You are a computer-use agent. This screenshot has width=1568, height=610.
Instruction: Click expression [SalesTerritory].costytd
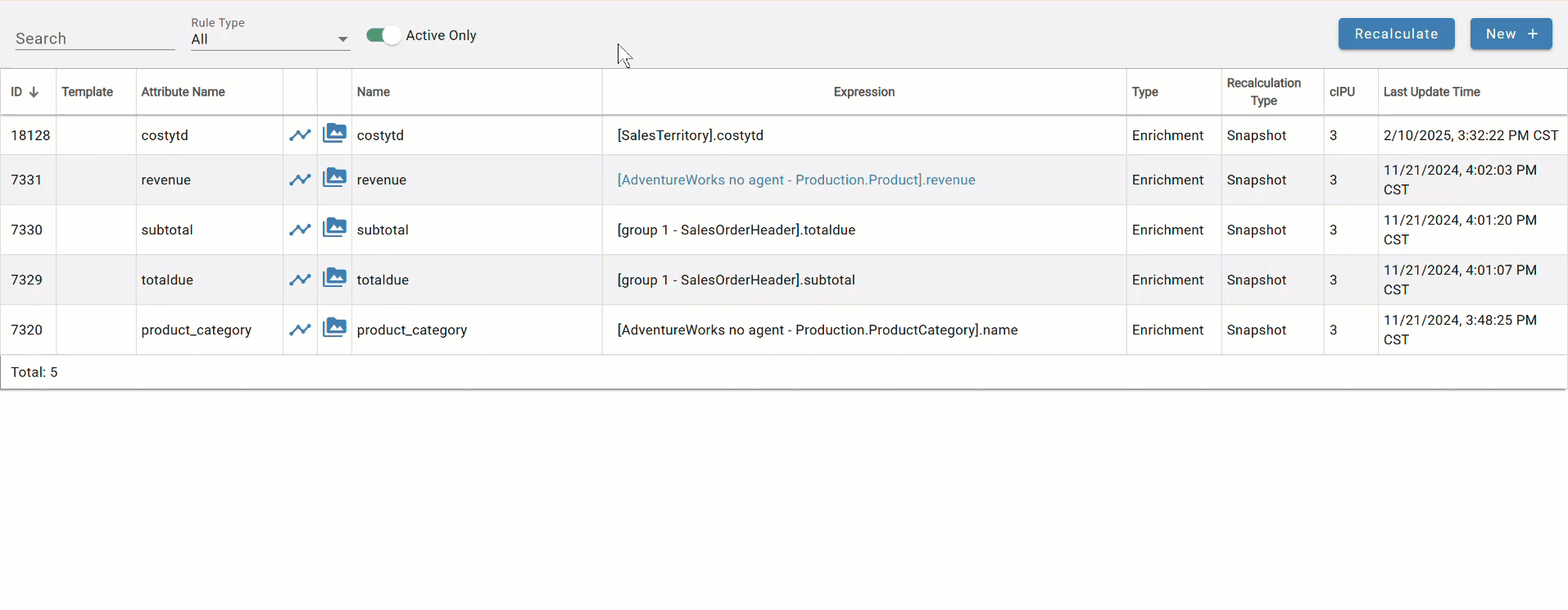point(690,135)
